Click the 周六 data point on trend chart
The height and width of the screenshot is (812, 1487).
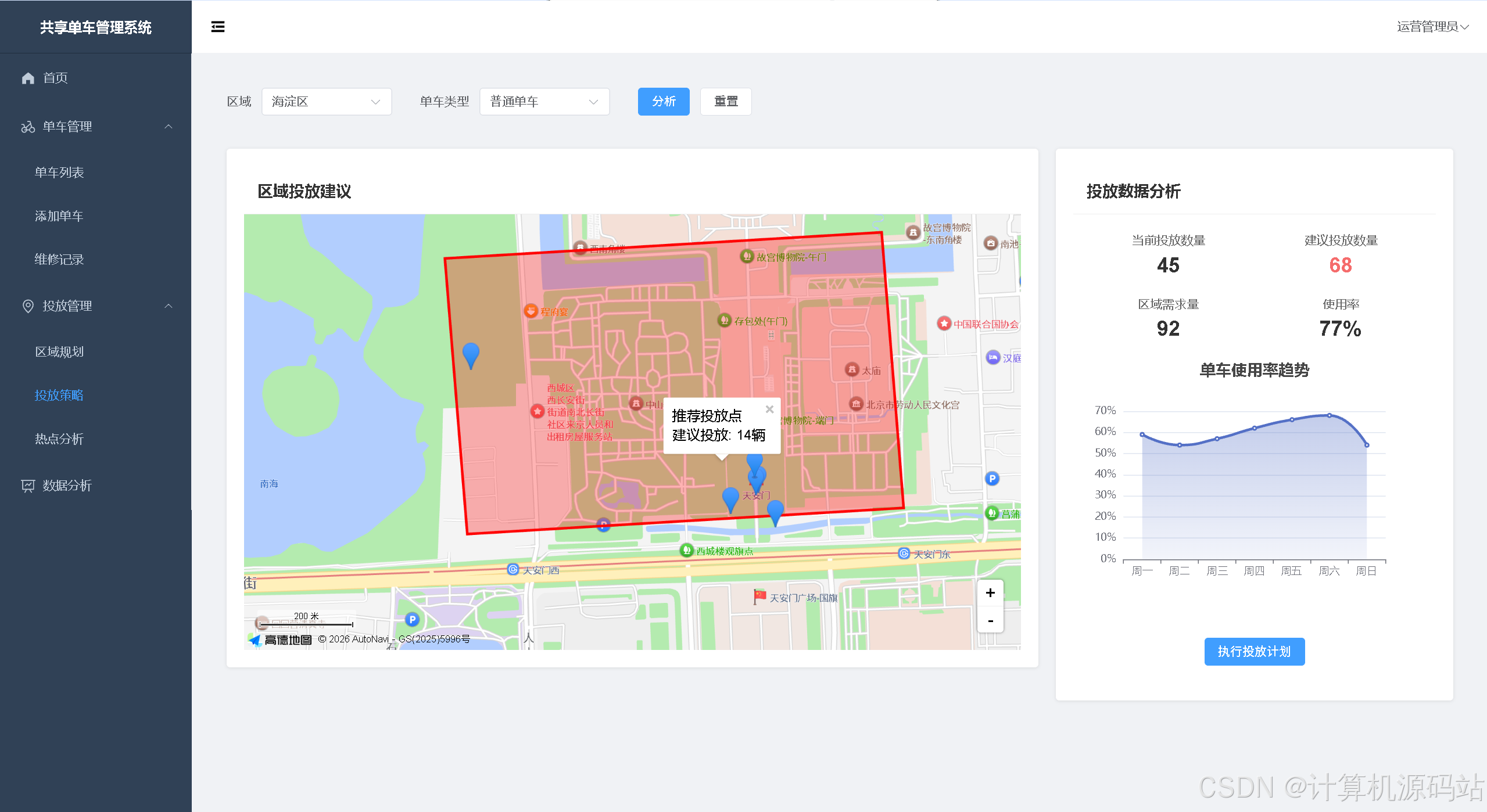1329,415
